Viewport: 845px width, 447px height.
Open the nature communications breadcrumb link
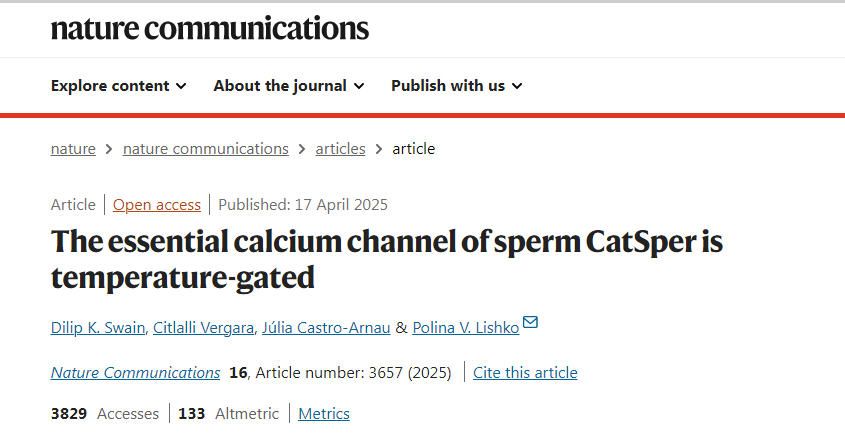coord(205,149)
